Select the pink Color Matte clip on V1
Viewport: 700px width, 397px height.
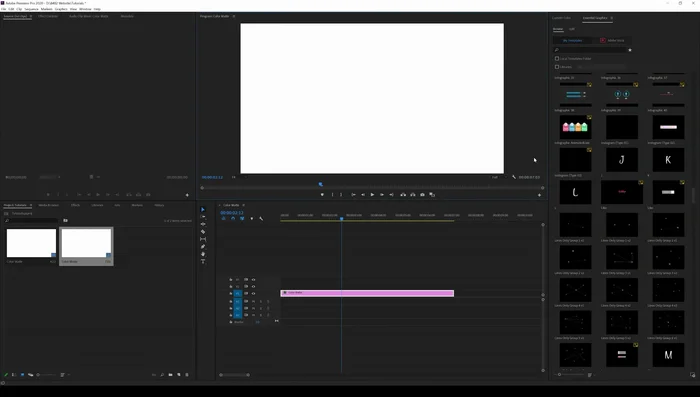pos(367,293)
